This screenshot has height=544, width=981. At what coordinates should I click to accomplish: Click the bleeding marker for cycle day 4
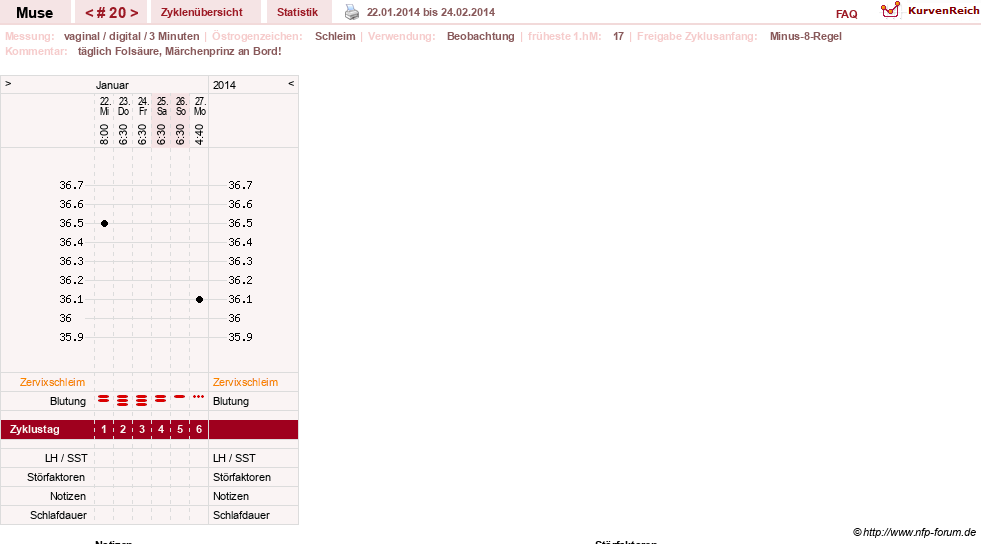coord(161,399)
